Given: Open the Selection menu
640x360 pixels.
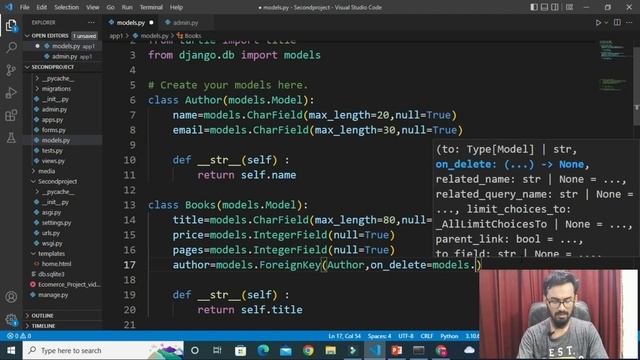Looking at the screenshot, I should pos(67,7).
